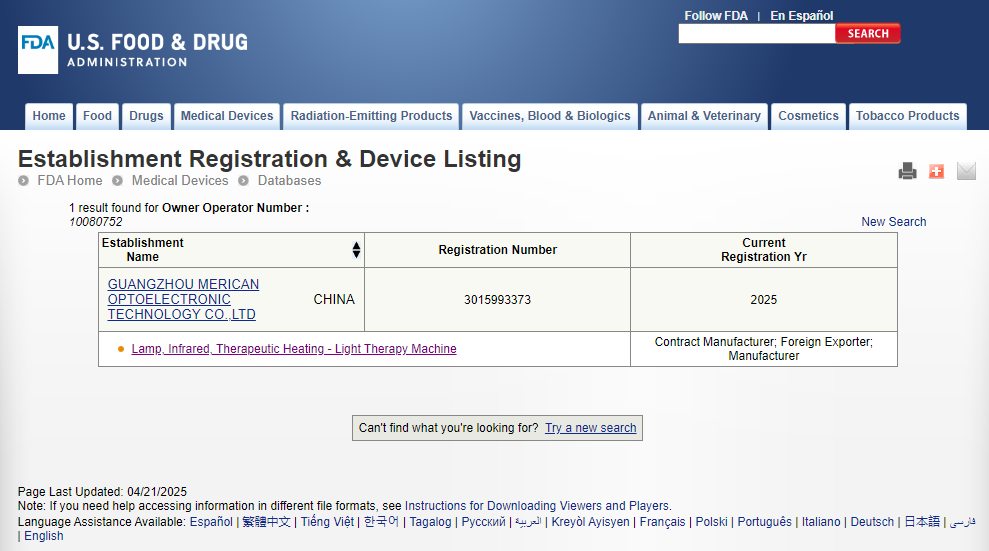This screenshot has height=551, width=989.
Task: Click Establishment Registration & Device Listing heading
Action: point(269,159)
